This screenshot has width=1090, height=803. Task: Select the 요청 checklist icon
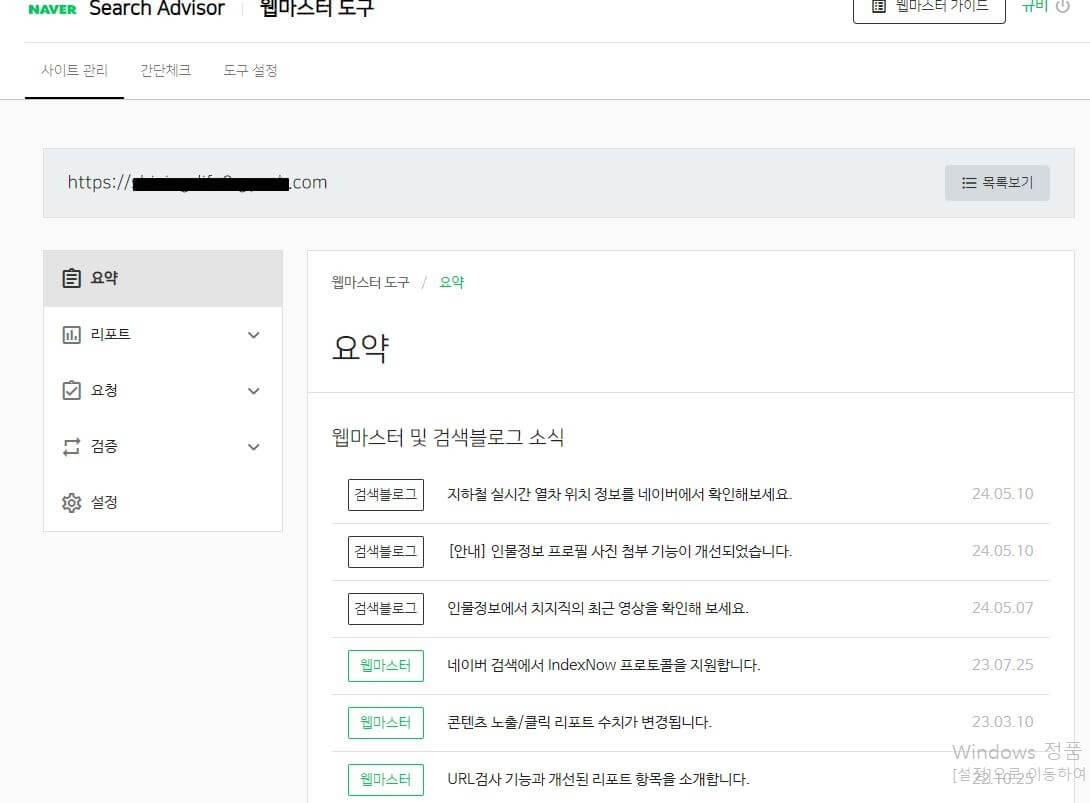pyautogui.click(x=70, y=390)
